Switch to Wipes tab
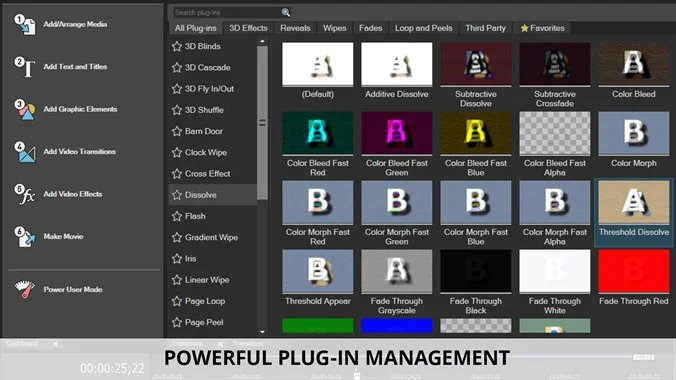 [335, 28]
